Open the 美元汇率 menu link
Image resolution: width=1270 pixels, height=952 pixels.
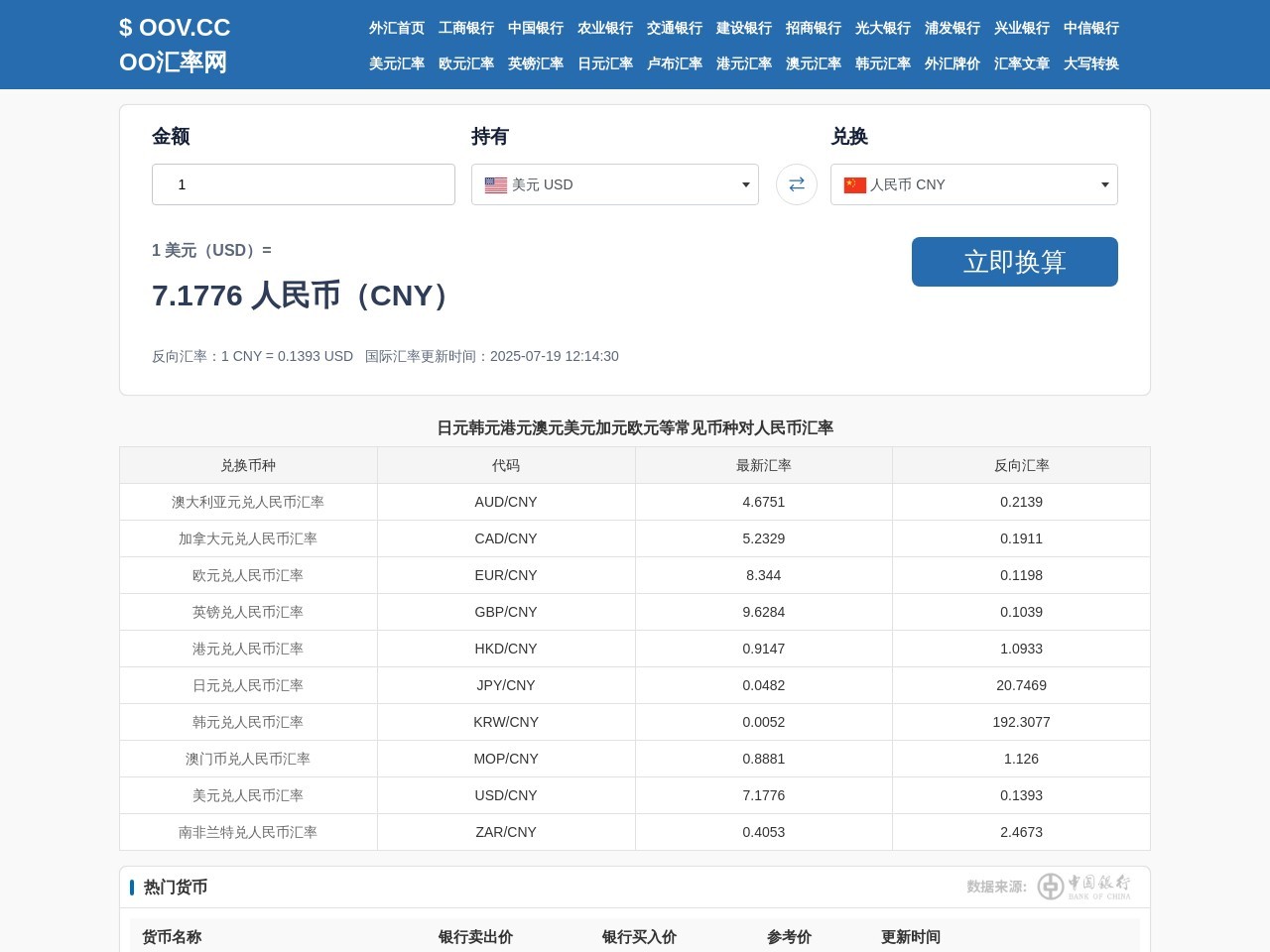(x=396, y=63)
